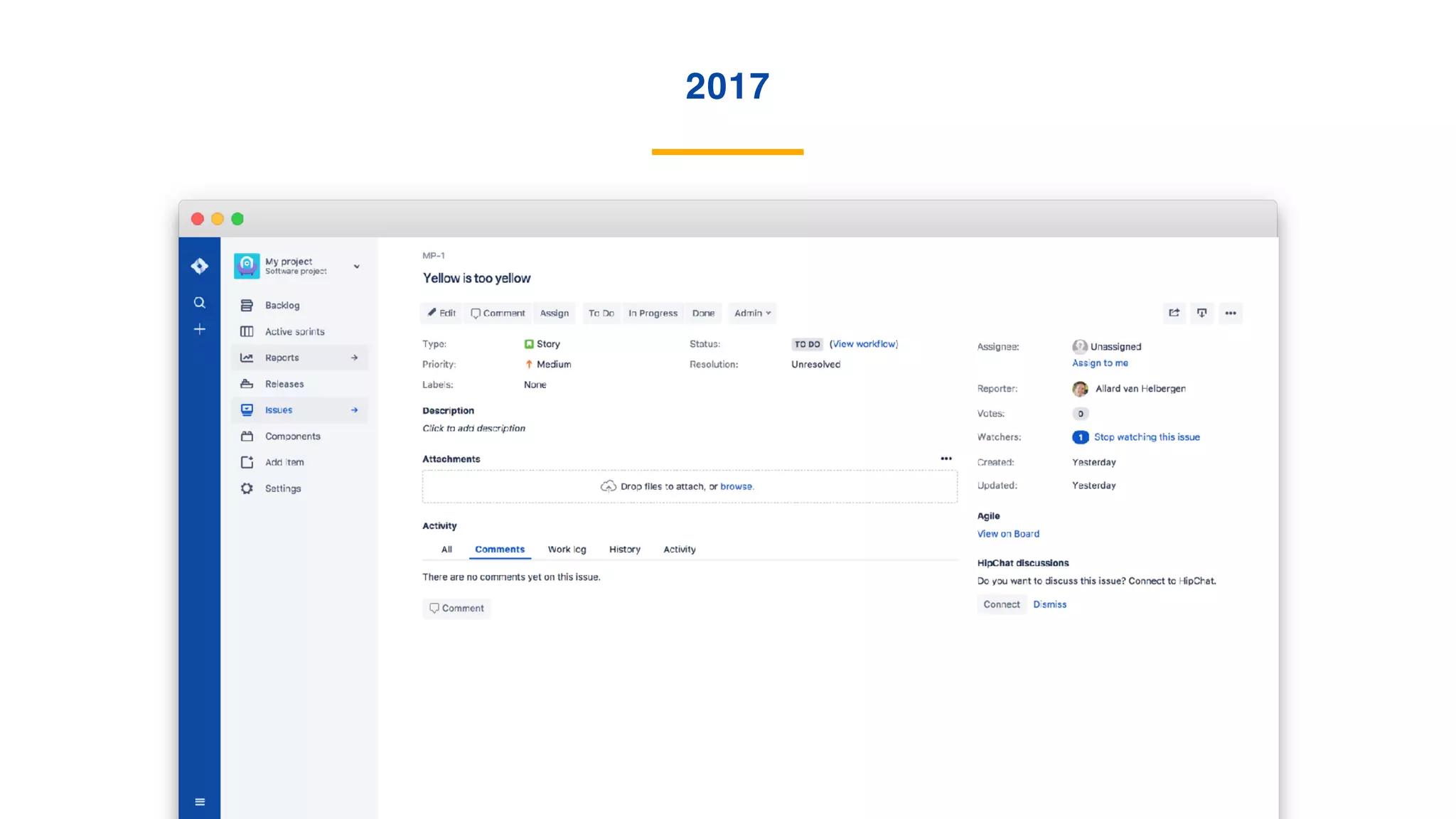Click the Jira logo in the blue sidebar
Screen dimensions: 1456x819
tap(199, 266)
